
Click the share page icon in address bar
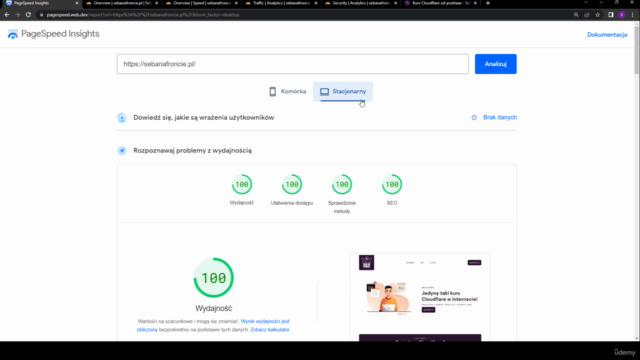587,15
